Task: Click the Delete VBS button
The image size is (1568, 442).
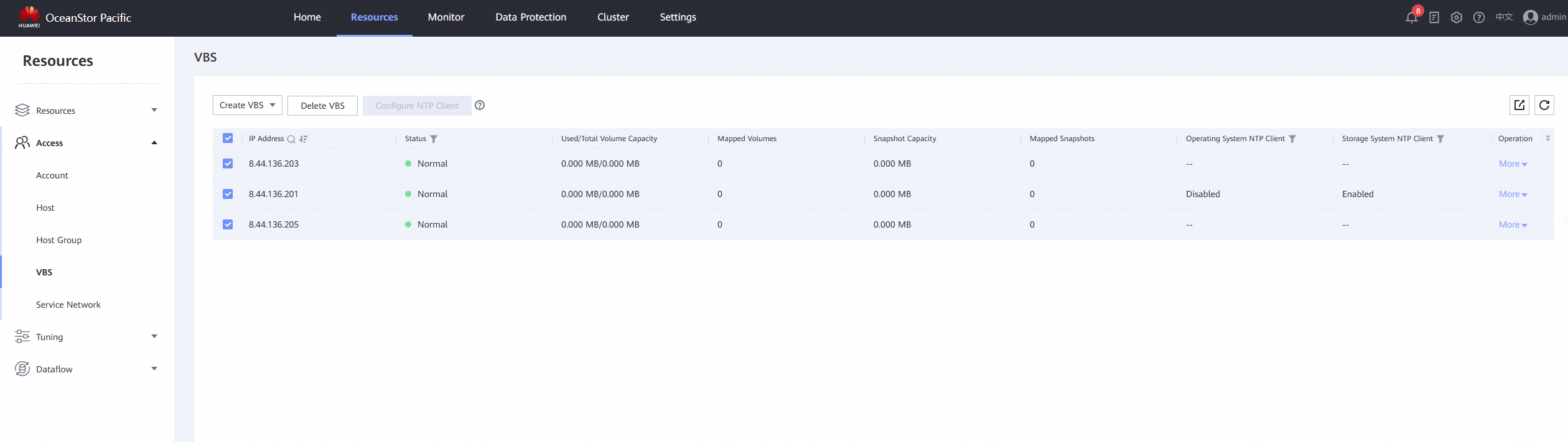Action: coord(322,105)
